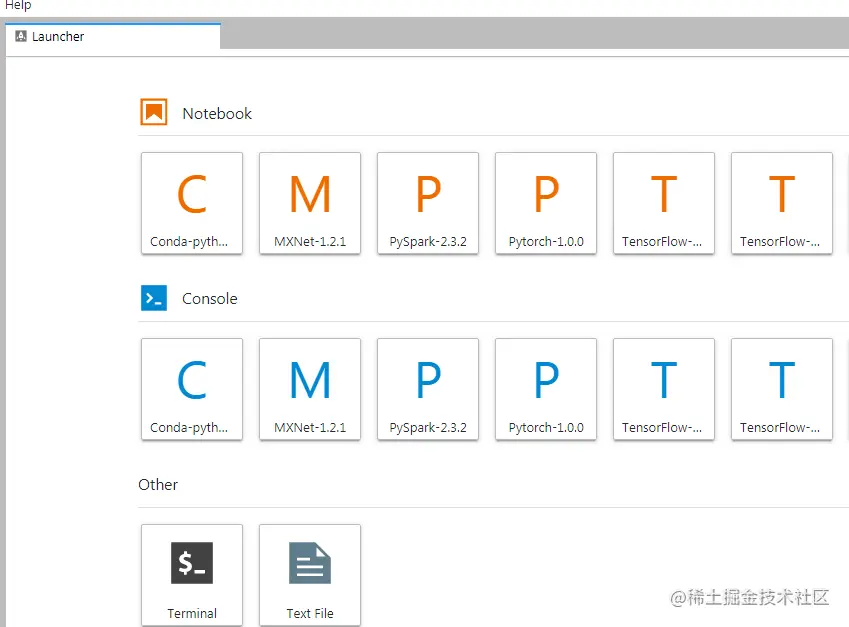Click the orange Notebook section icon
Viewport: 849px width, 627px height.
pyautogui.click(x=154, y=112)
